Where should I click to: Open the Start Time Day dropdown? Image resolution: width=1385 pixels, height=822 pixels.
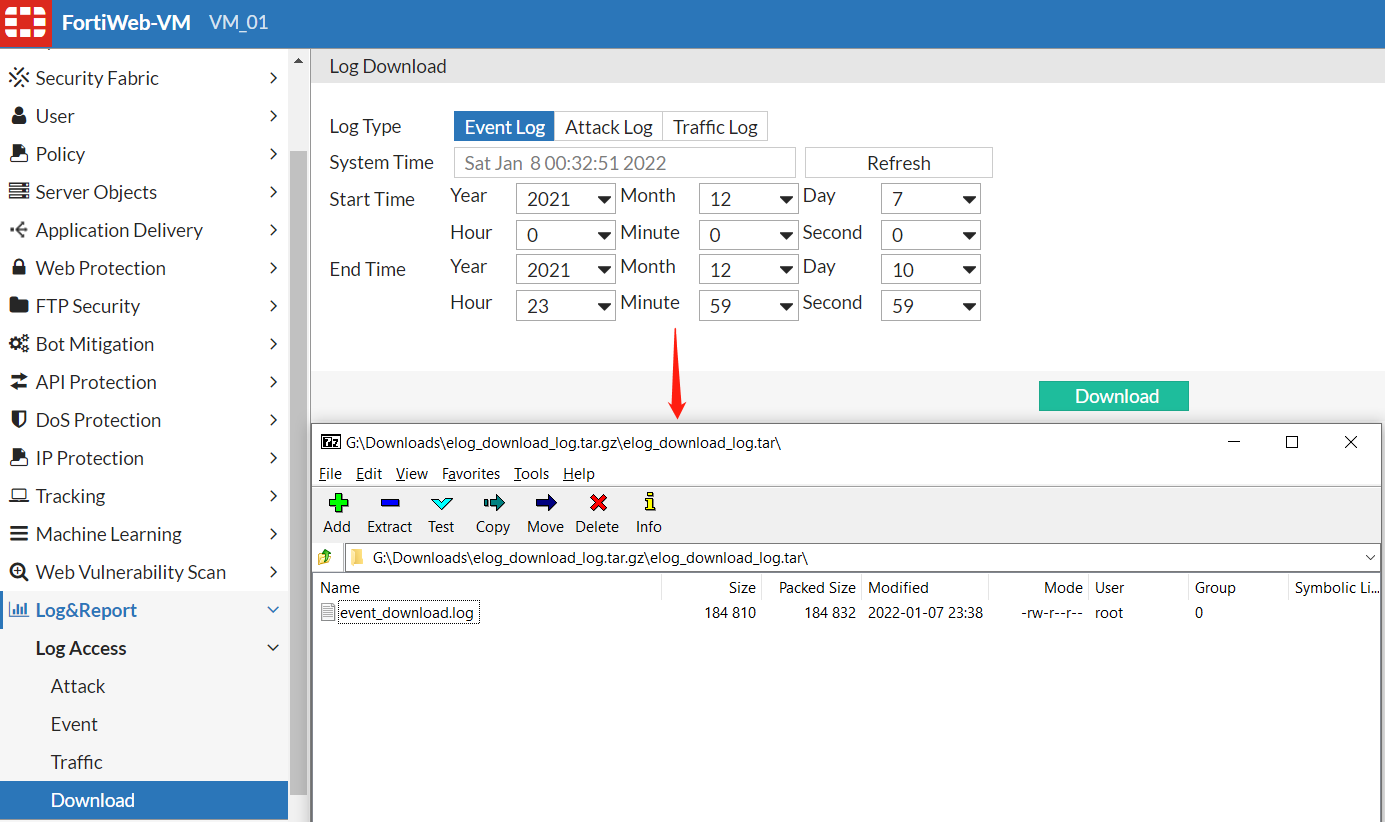coord(930,199)
